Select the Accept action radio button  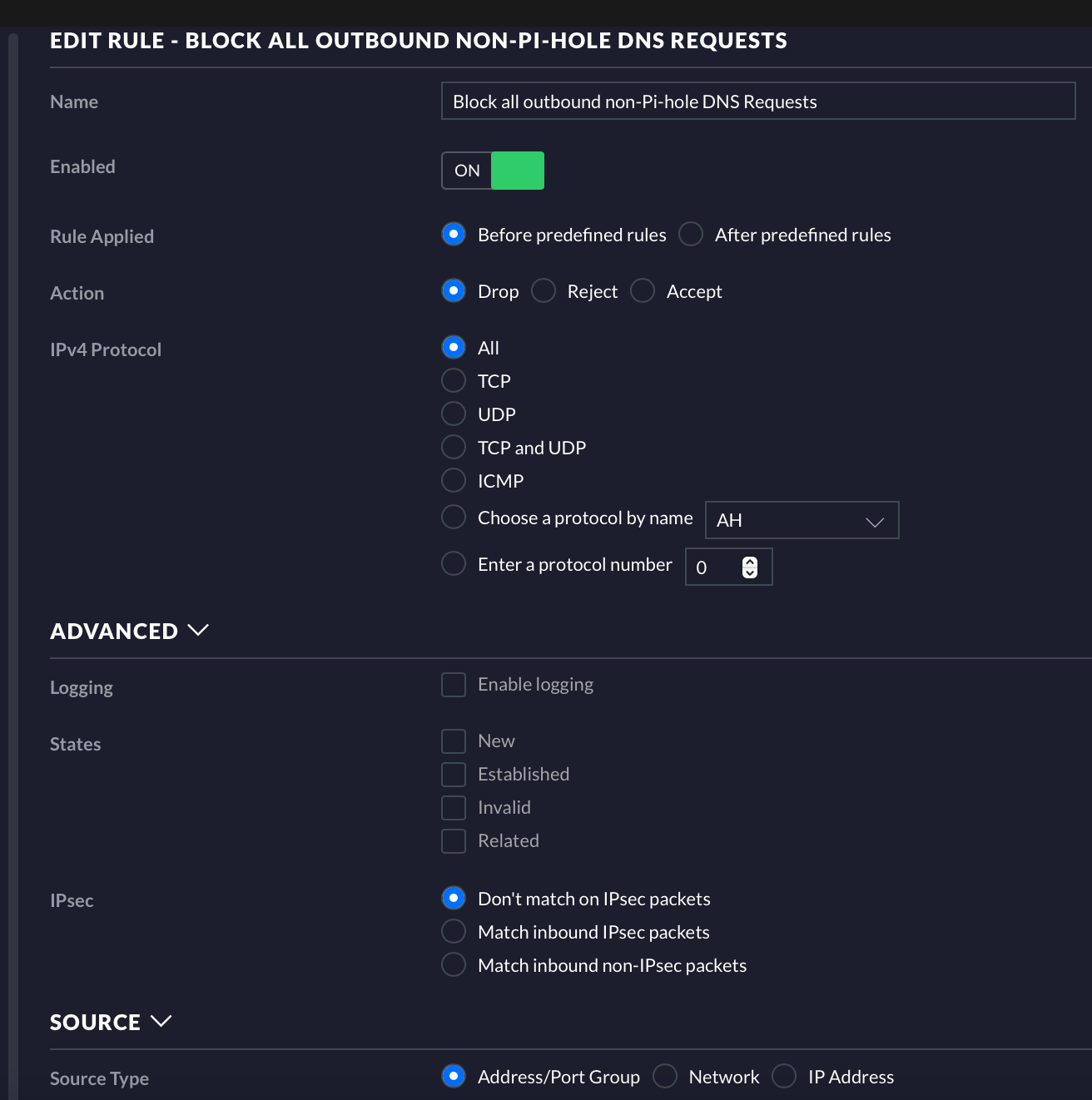click(x=643, y=291)
